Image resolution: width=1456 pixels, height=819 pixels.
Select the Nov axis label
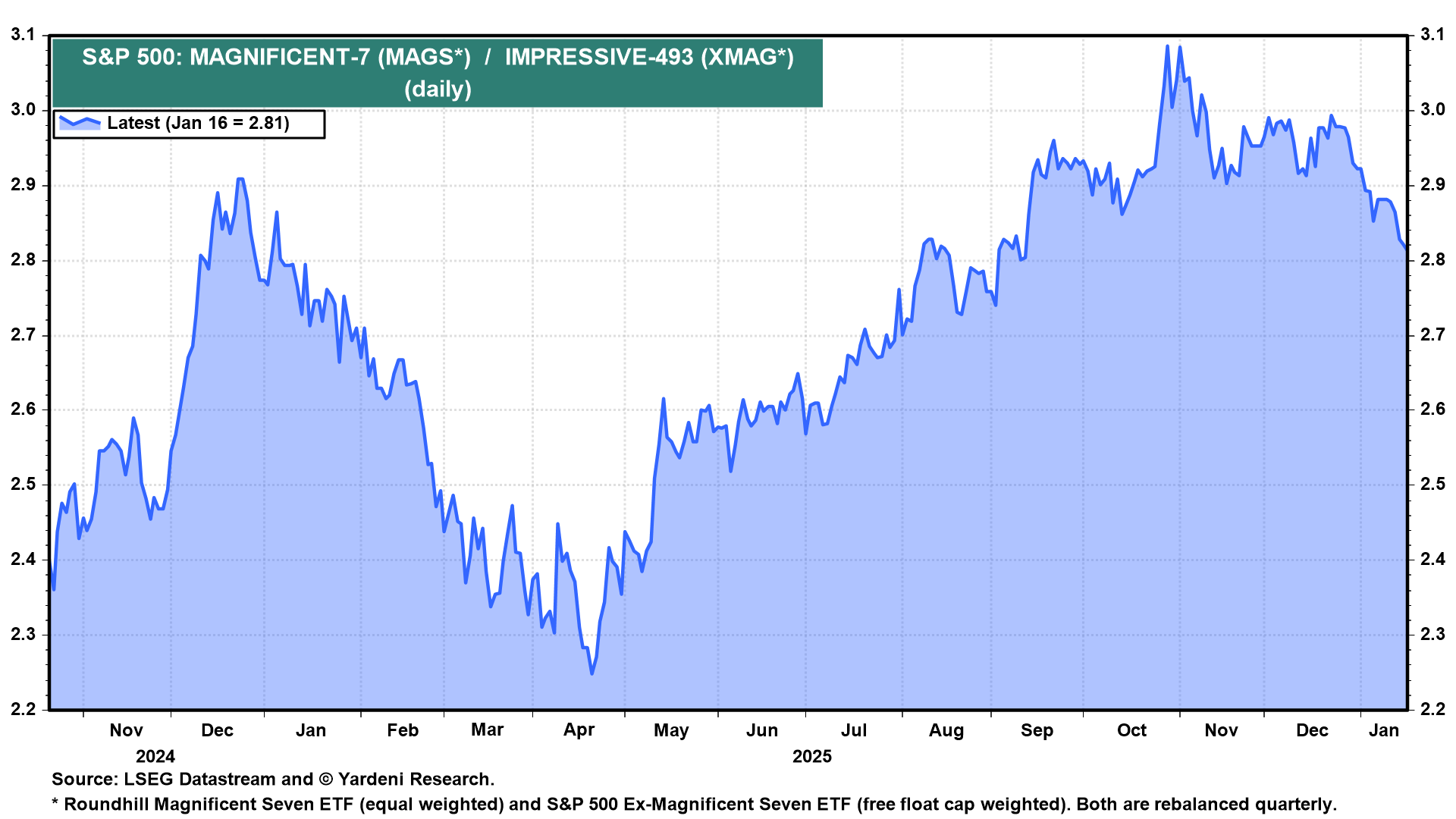127,730
